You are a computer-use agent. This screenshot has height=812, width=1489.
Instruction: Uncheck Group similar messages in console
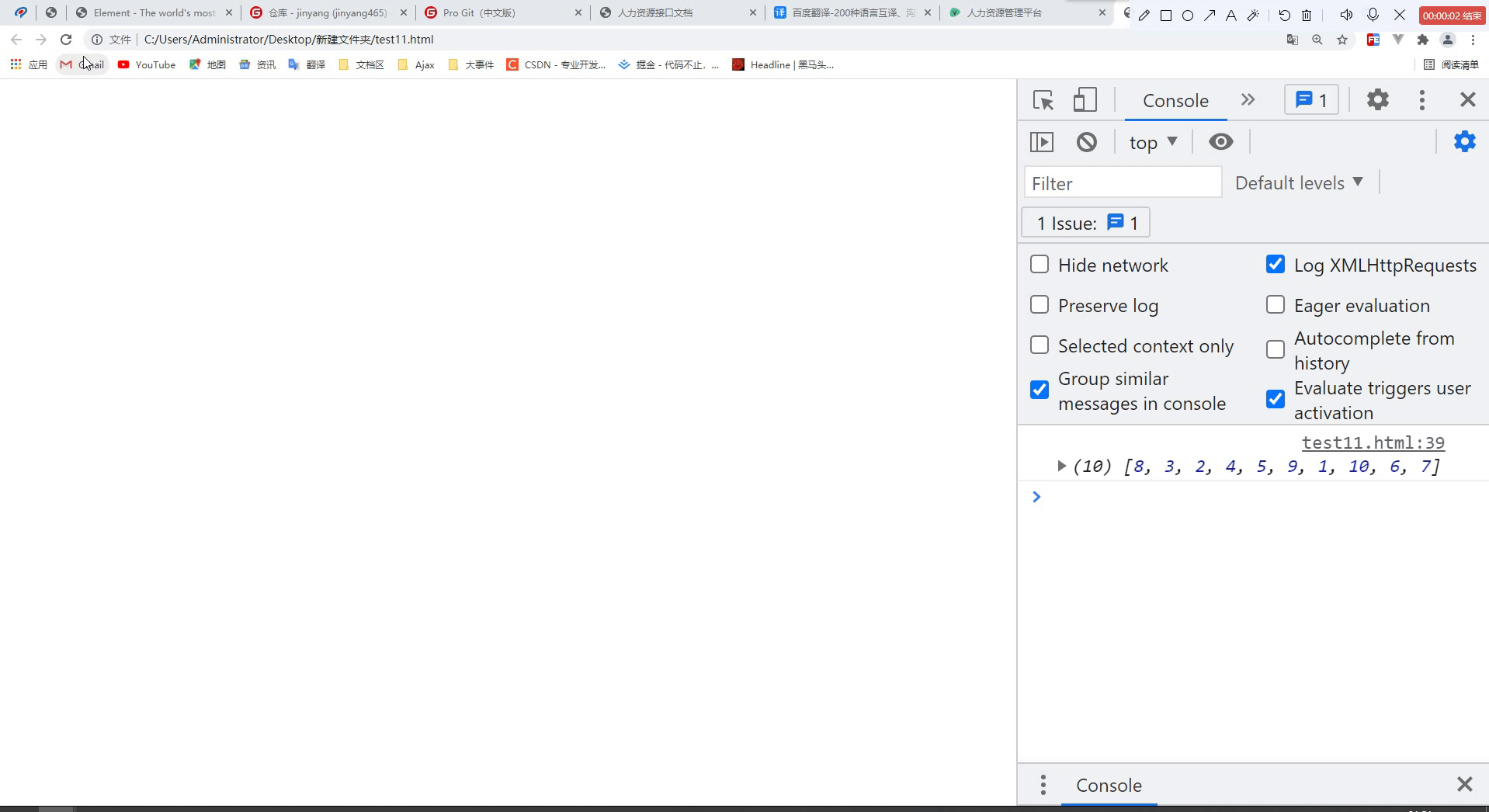point(1040,390)
